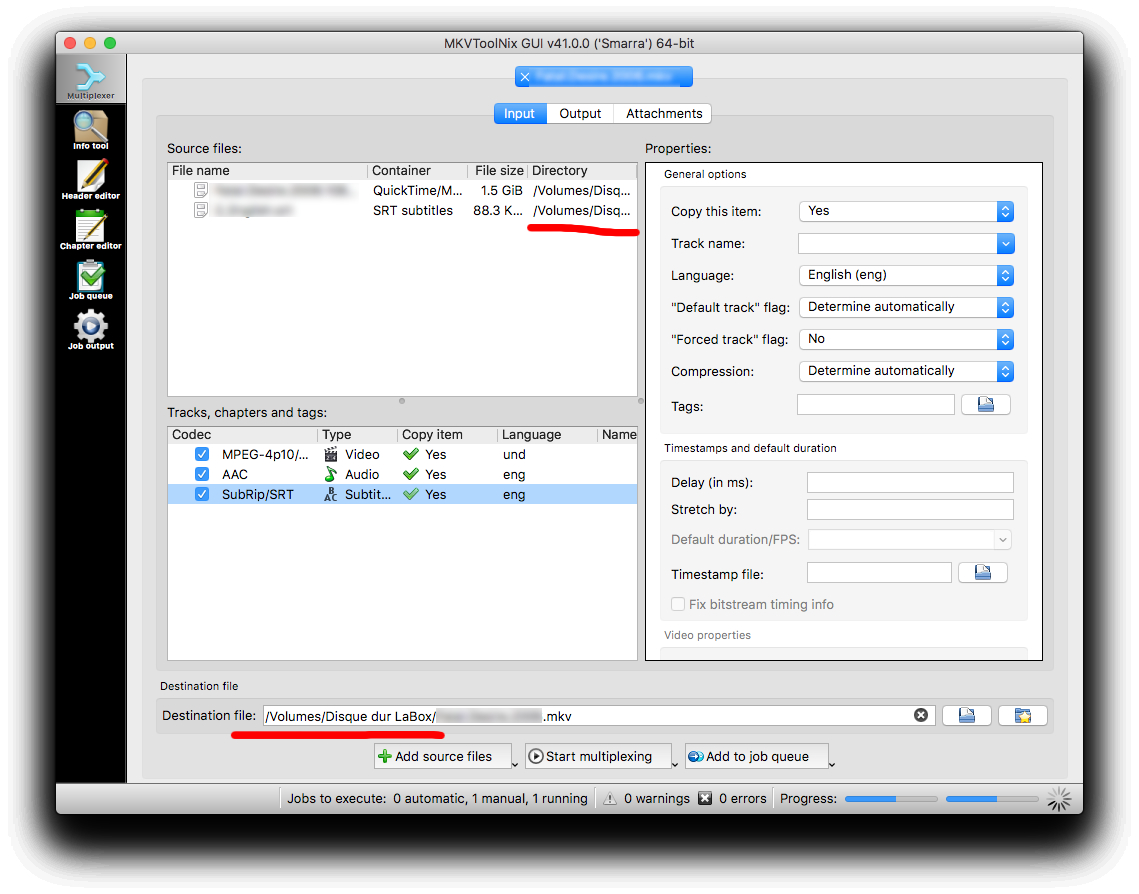Expand the "Default track" flag dropdown
Image resolution: width=1139 pixels, height=894 pixels.
(x=906, y=307)
